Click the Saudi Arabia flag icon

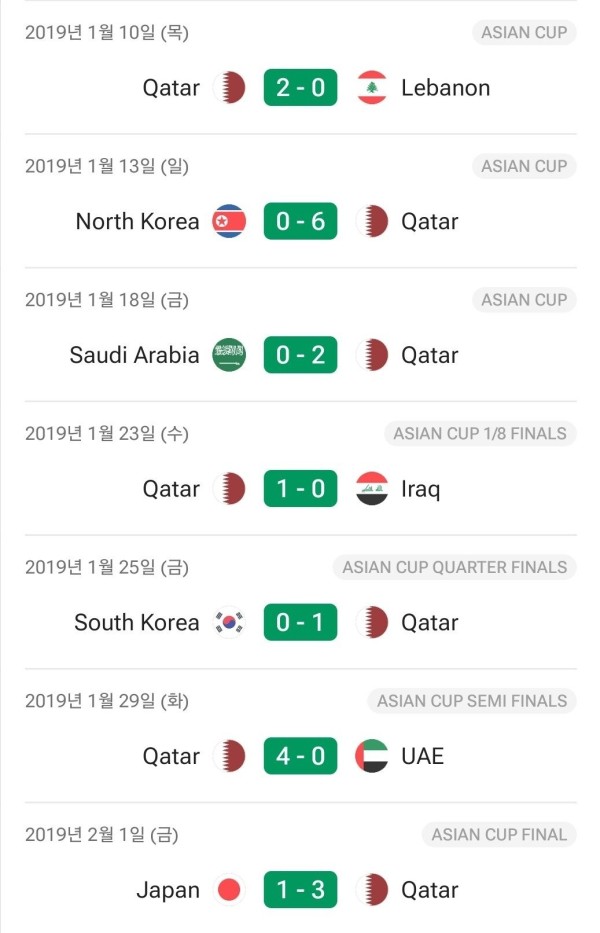(229, 355)
